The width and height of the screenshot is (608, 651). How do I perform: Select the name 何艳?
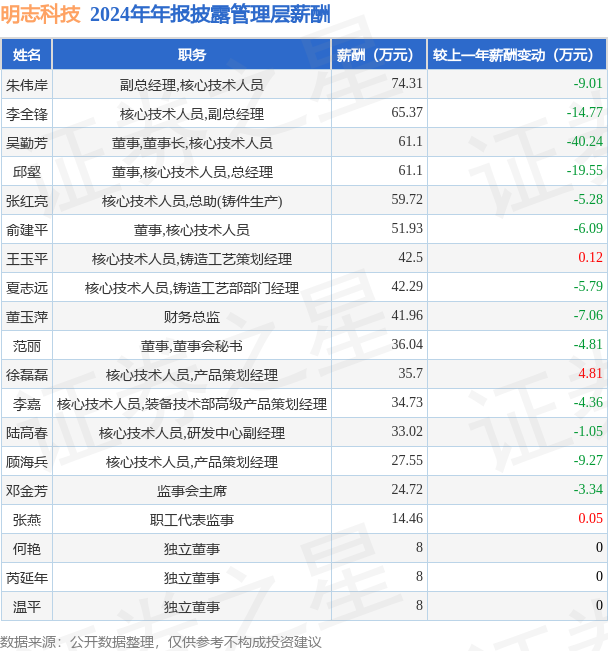pos(27,549)
